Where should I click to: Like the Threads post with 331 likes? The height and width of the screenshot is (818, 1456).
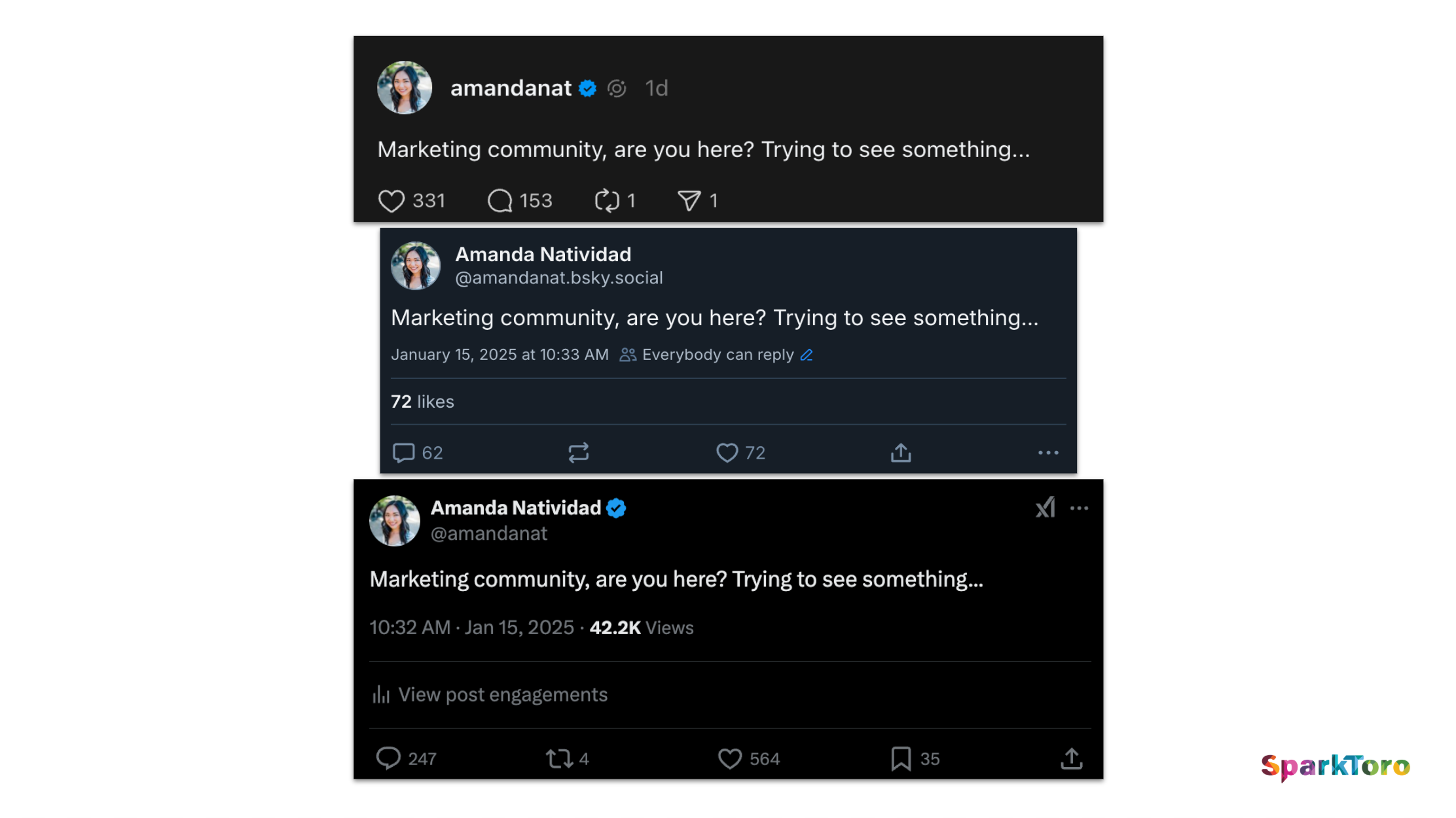pos(391,201)
